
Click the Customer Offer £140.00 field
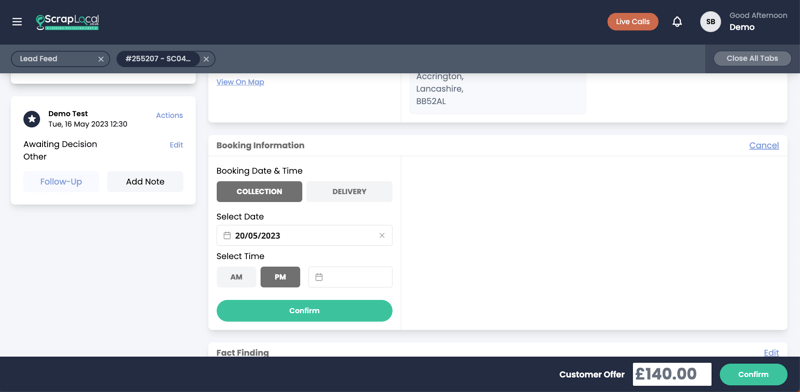[672, 375]
